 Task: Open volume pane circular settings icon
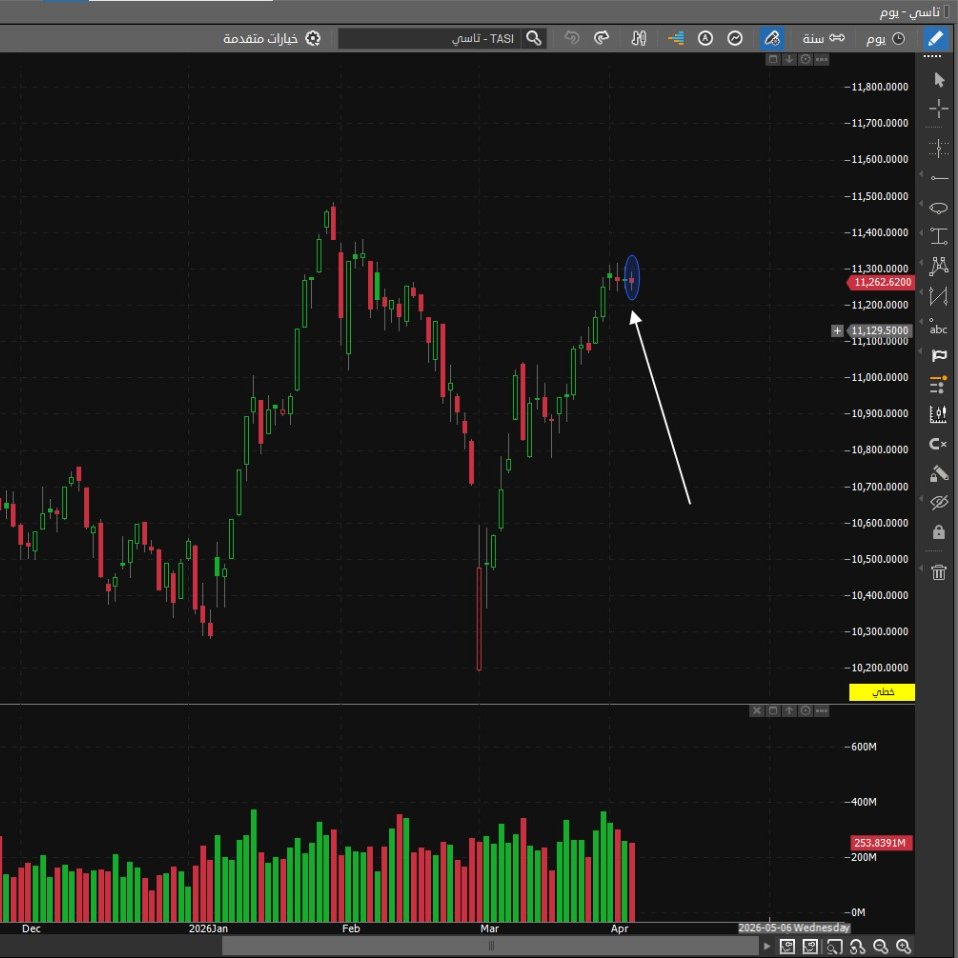click(806, 711)
